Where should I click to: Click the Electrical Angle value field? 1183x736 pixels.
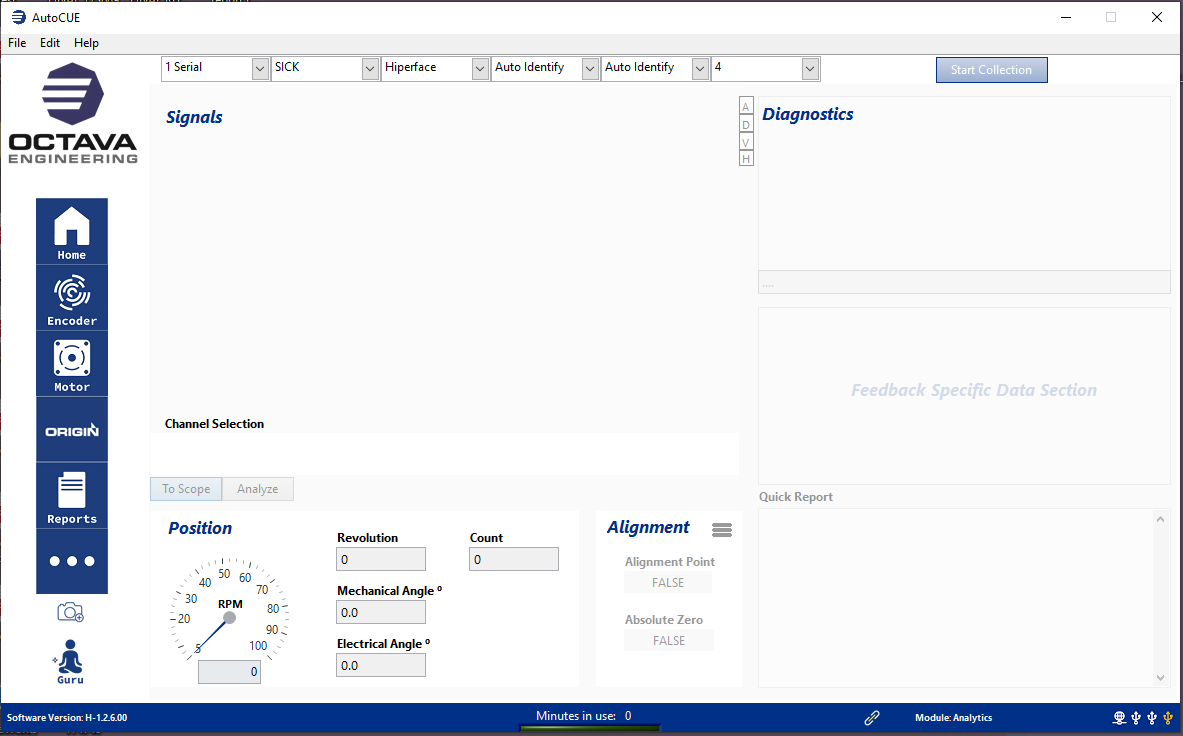381,665
